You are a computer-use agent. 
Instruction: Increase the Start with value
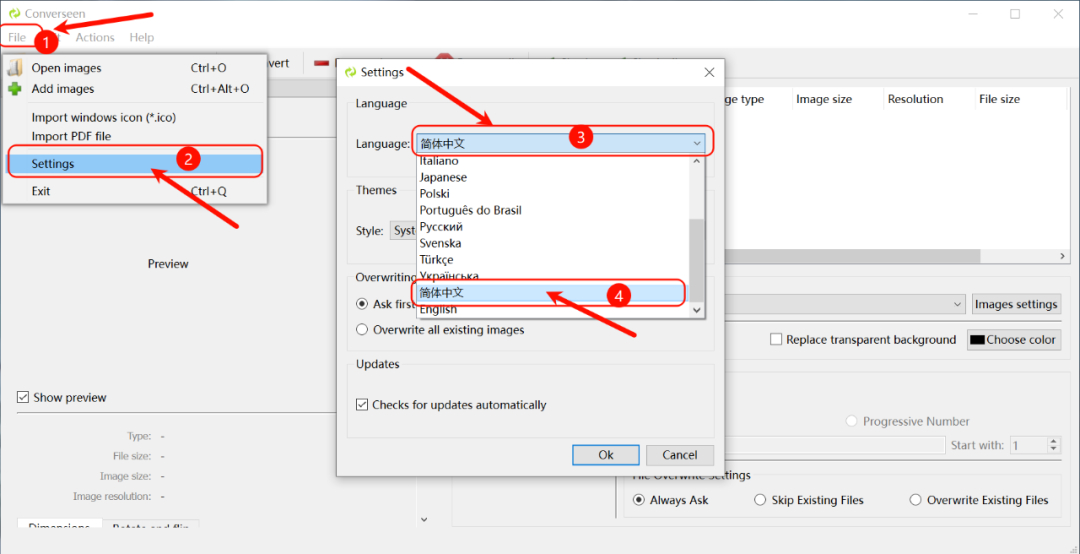(x=1053, y=440)
